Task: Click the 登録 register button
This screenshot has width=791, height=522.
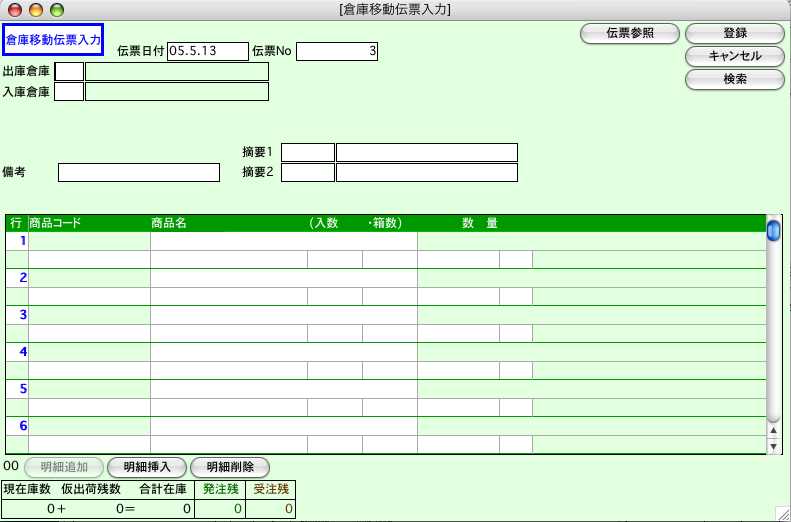Action: pyautogui.click(x=734, y=33)
